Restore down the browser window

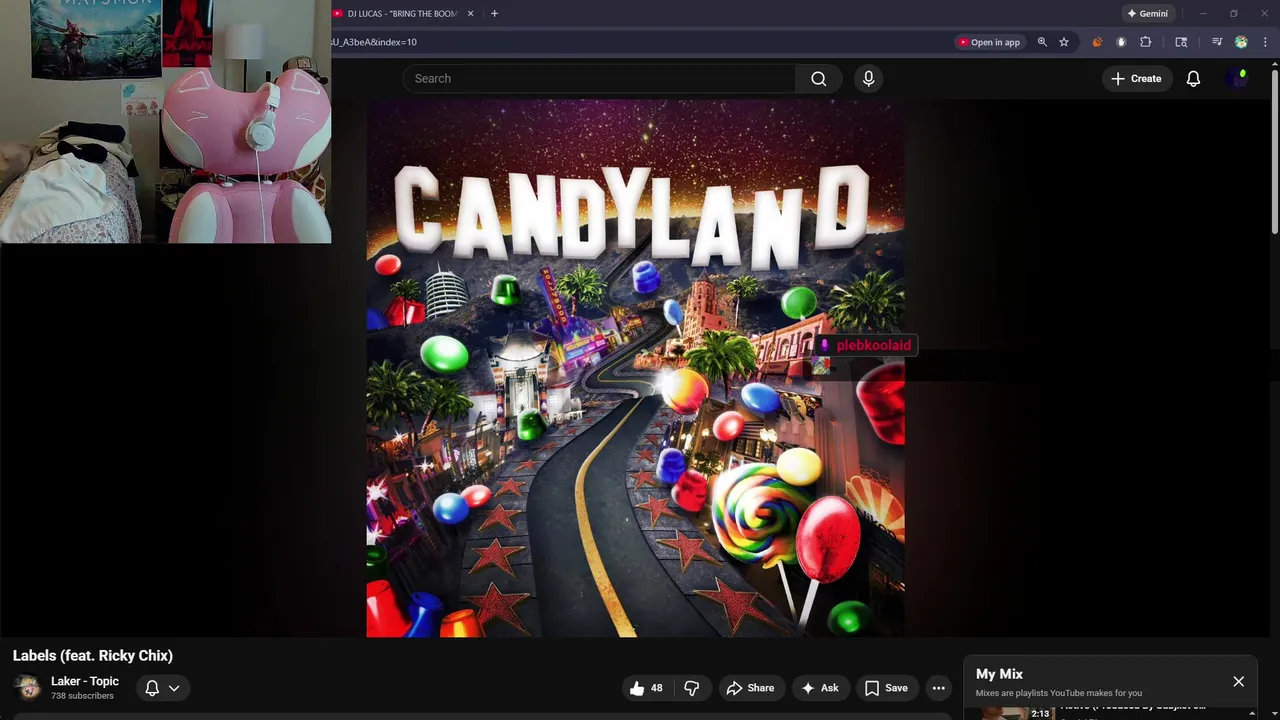pyautogui.click(x=1233, y=14)
